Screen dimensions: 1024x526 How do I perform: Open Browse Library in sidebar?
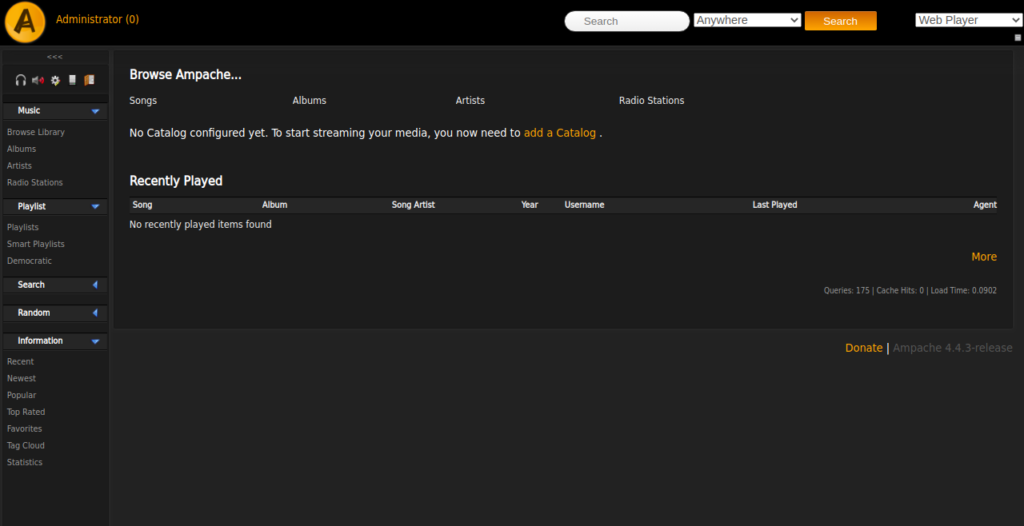[36, 132]
